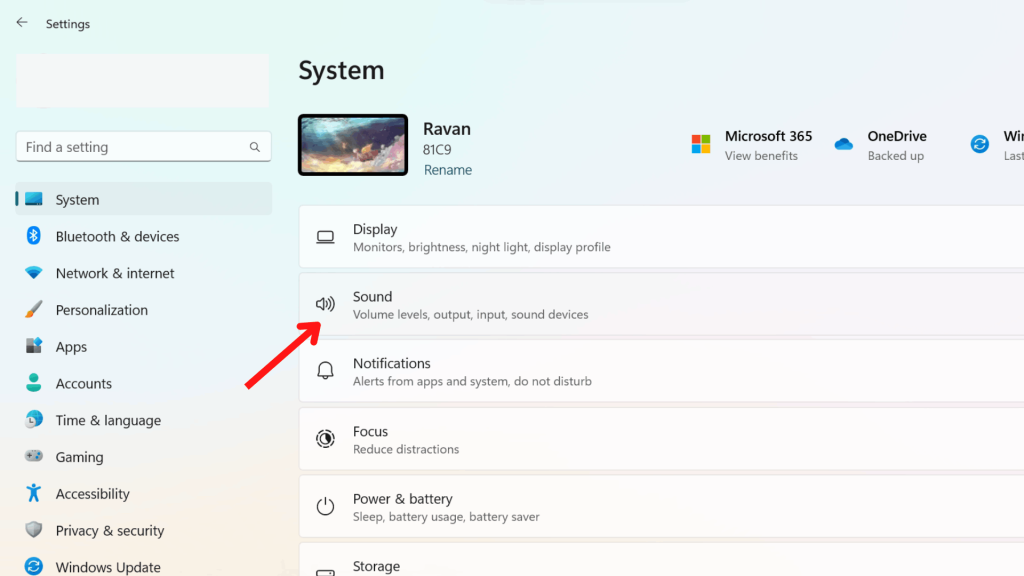Click the Settings window title
The height and width of the screenshot is (576, 1024).
tap(68, 24)
